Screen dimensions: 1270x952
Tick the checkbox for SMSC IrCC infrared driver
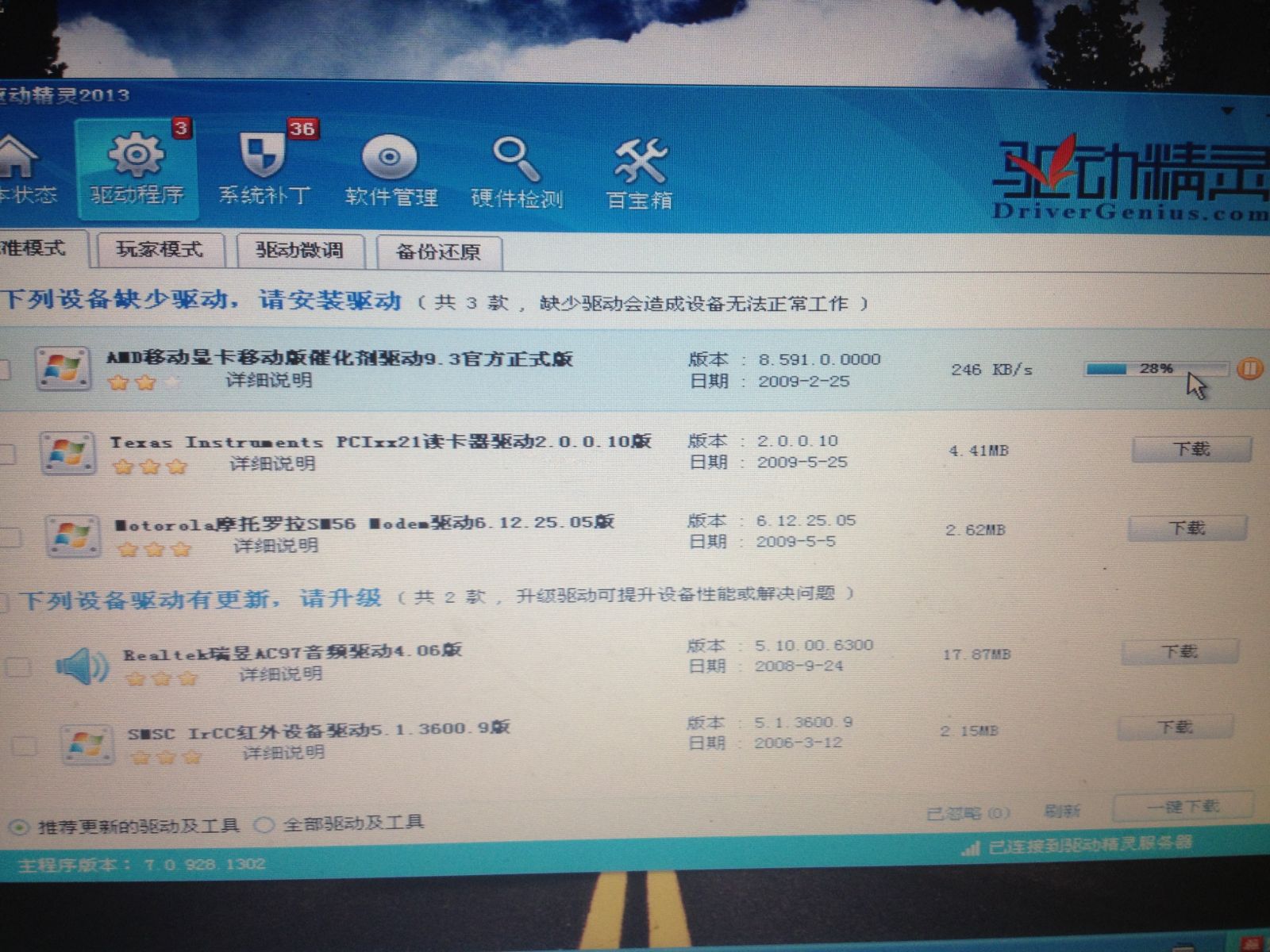[x=24, y=746]
